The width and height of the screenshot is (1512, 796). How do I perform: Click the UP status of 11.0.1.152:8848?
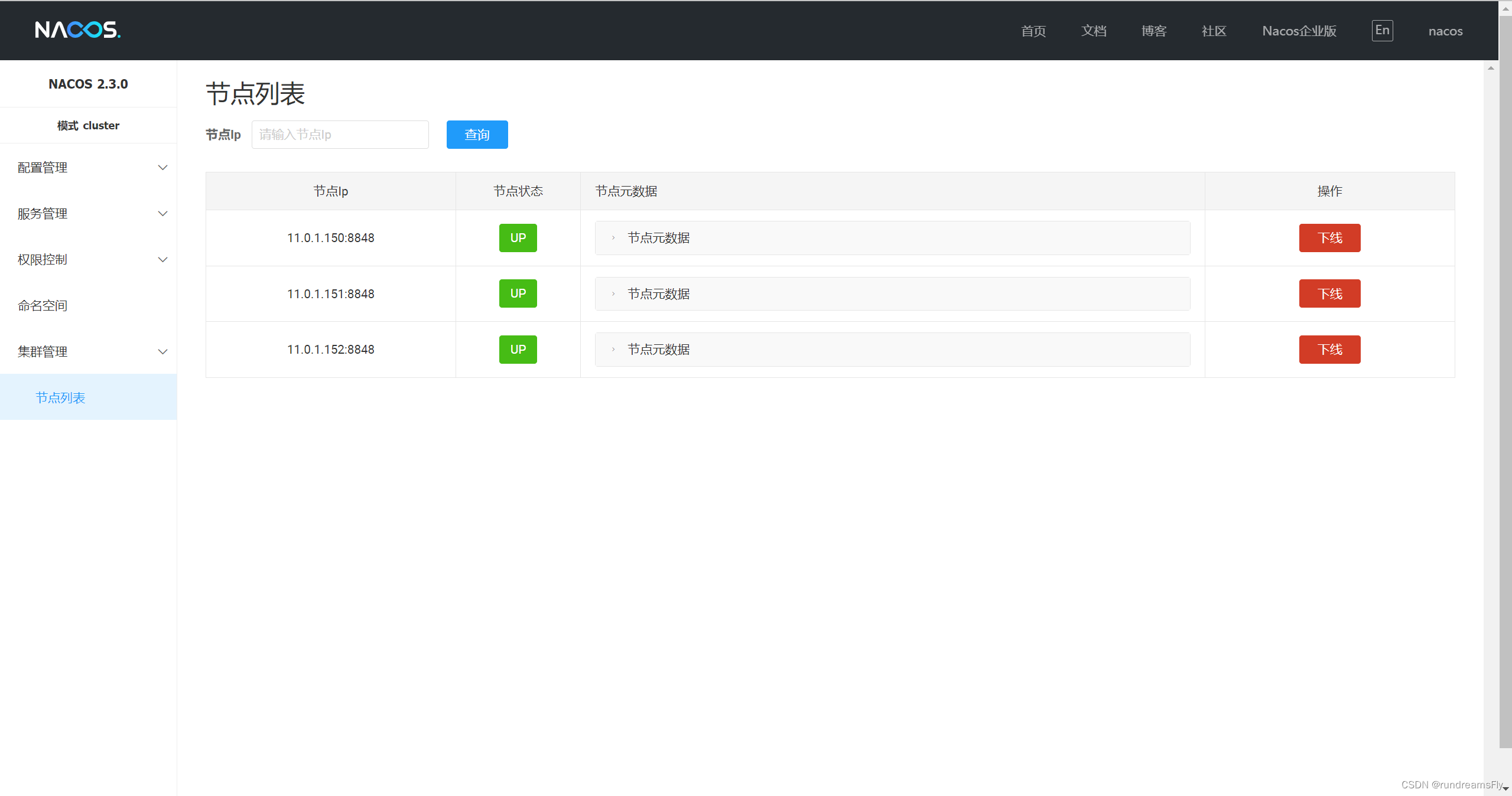[518, 350]
